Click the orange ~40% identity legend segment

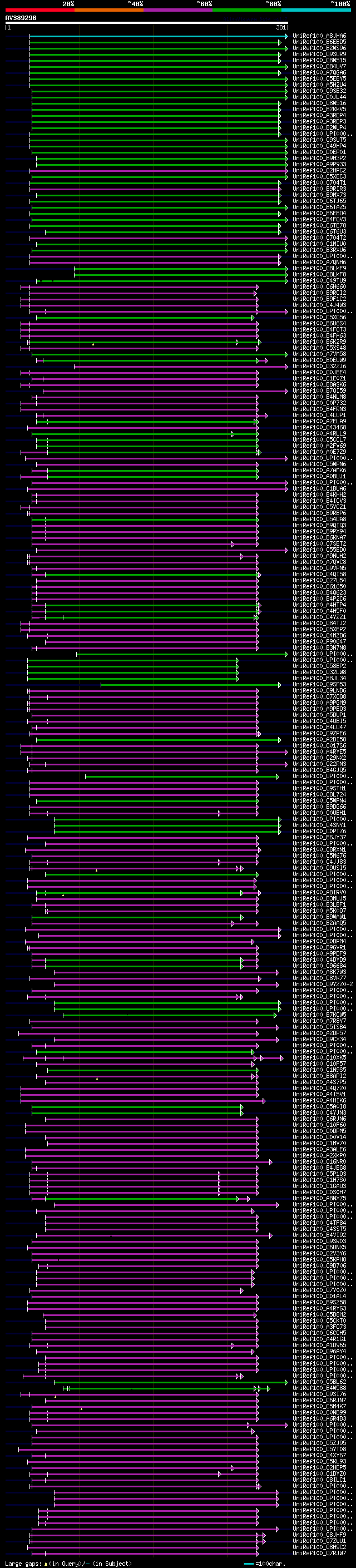coord(109,10)
